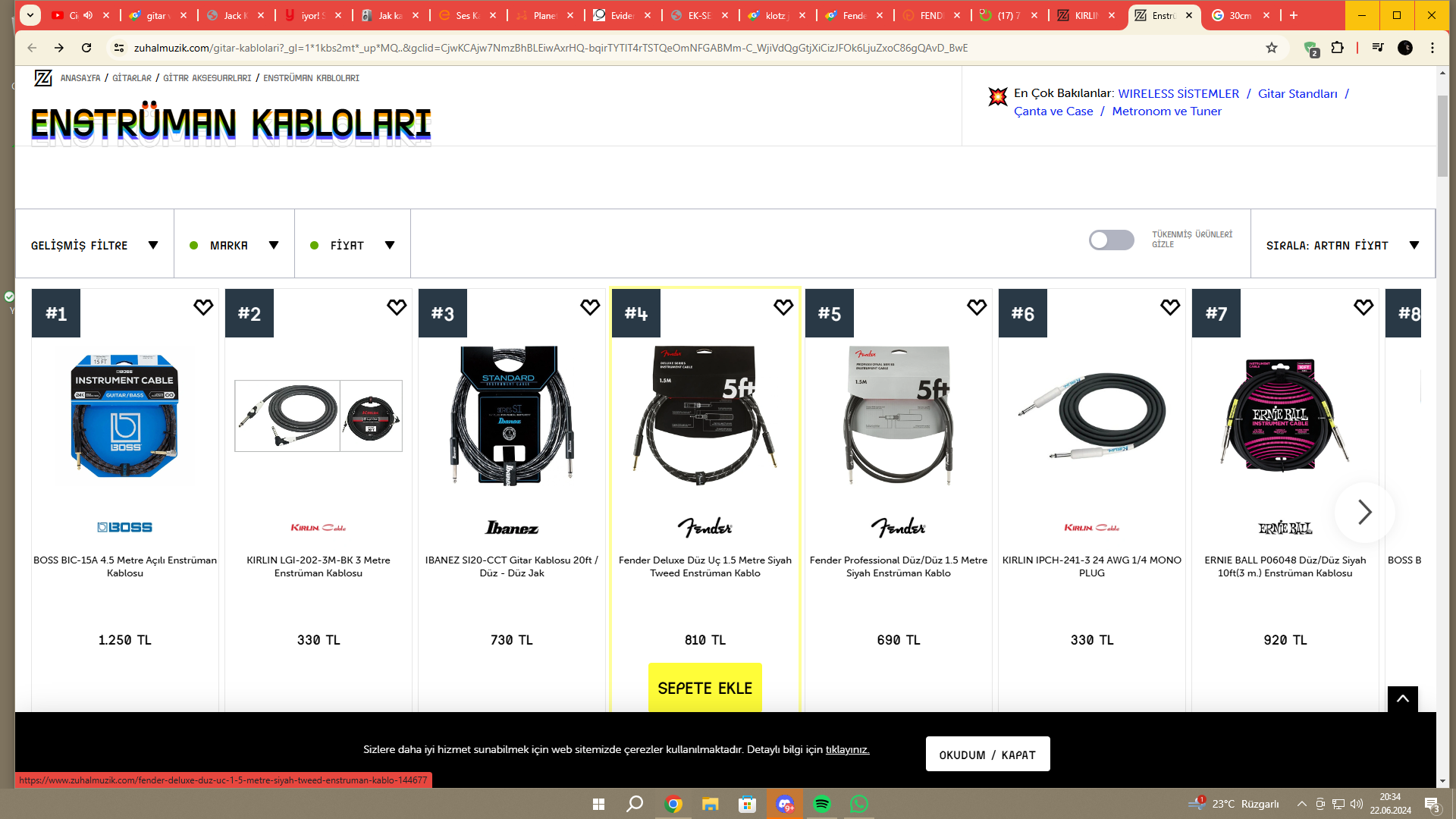The image size is (1456, 819).
Task: Open Spotify from the taskbar
Action: 822,804
